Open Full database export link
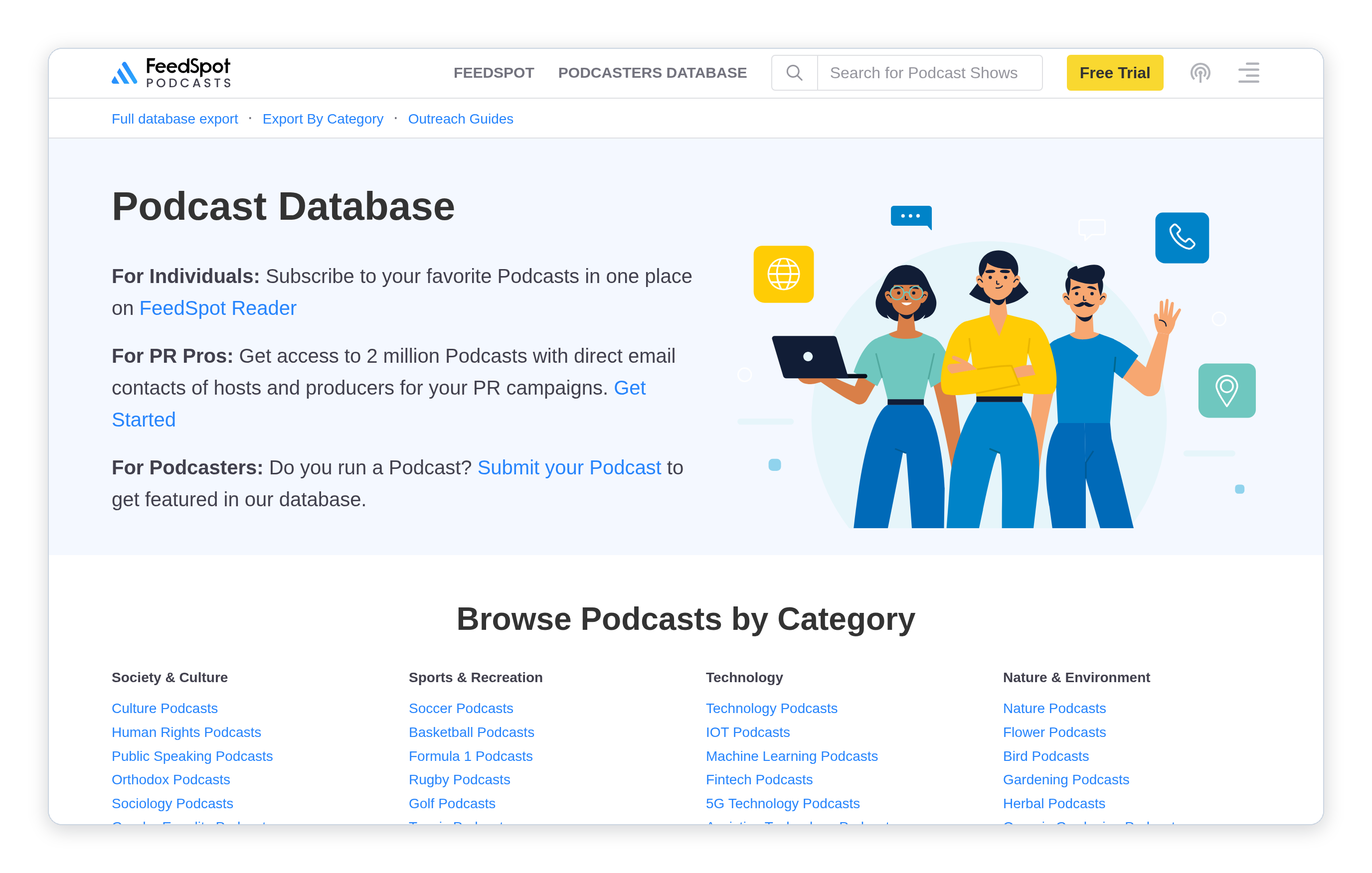Screen dimensions: 1372x873 tap(175, 119)
